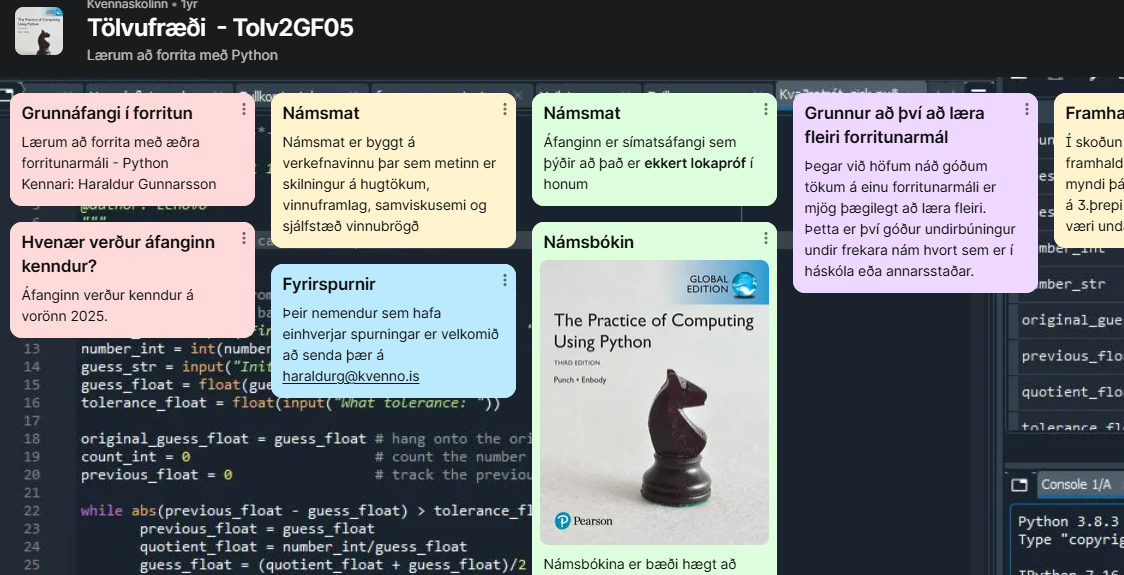This screenshot has height=575, width=1124.
Task: Open menu of green Námsmat card
Action: point(766,109)
